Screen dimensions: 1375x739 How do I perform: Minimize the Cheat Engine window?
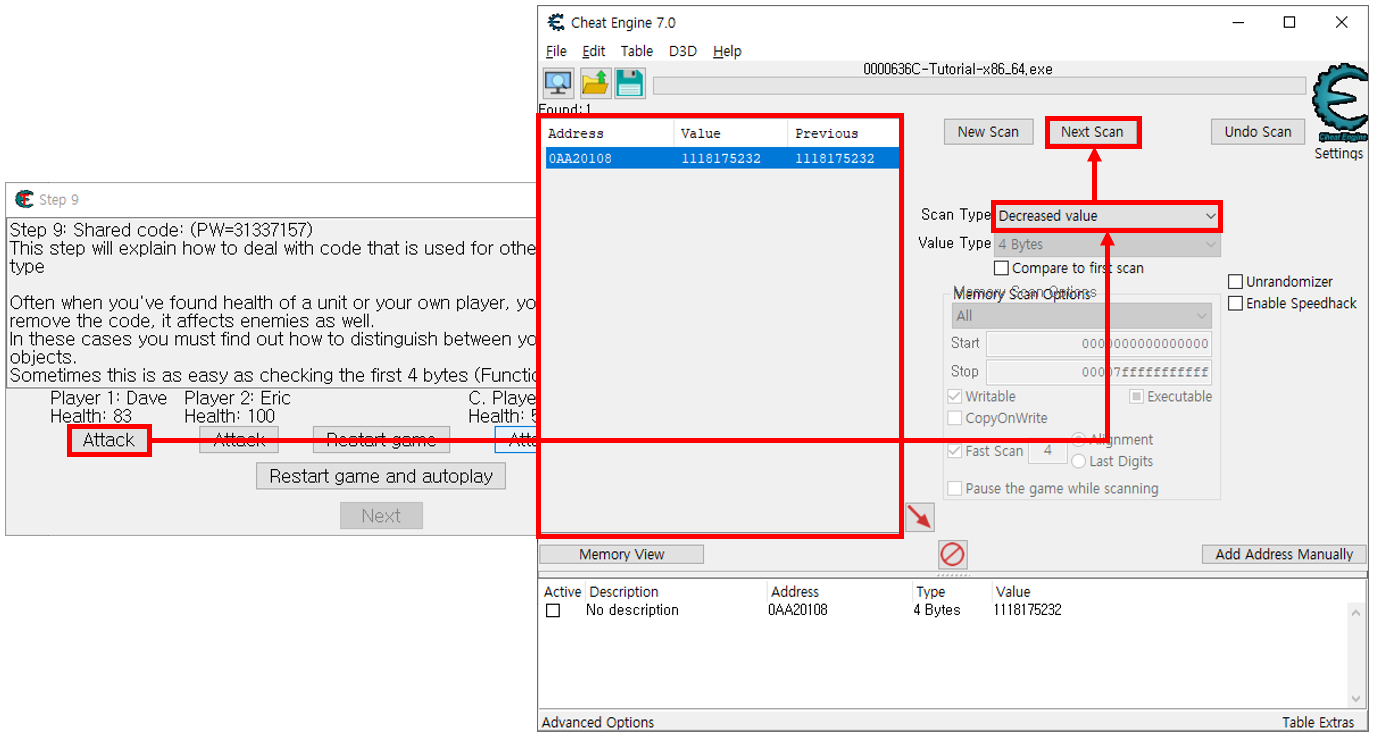(x=1239, y=22)
